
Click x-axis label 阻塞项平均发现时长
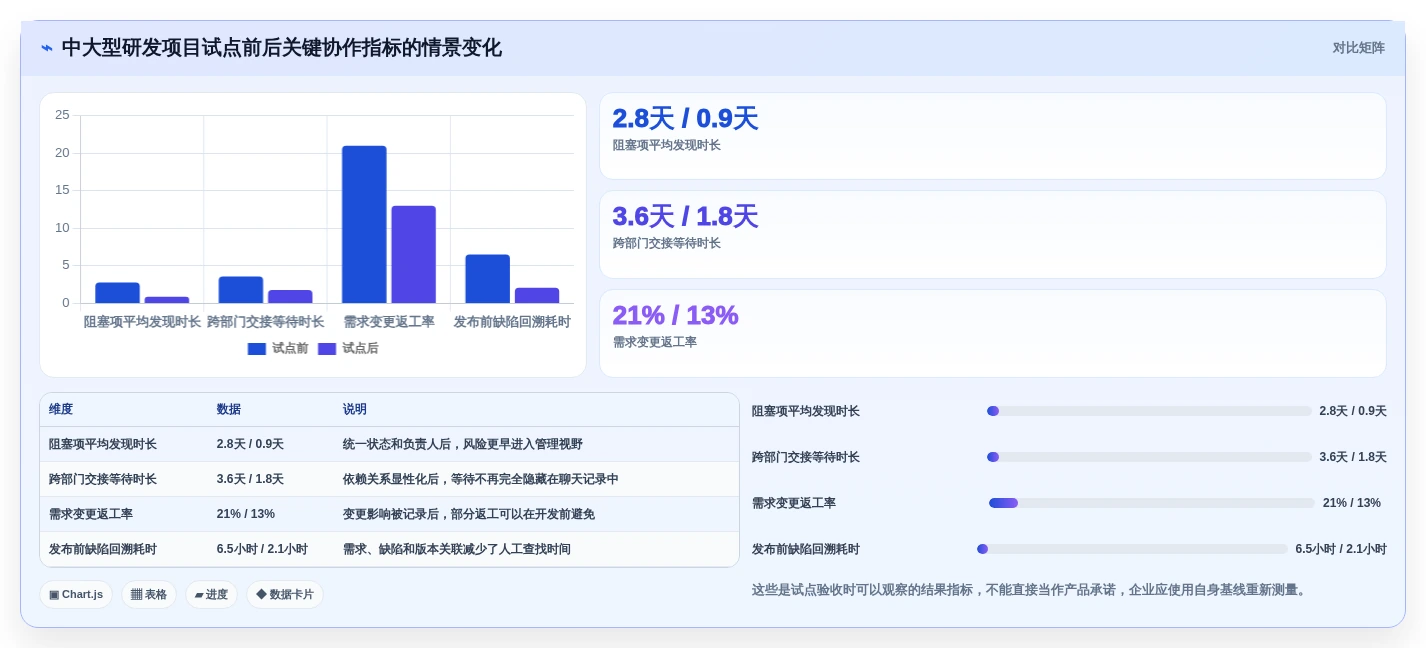142,322
